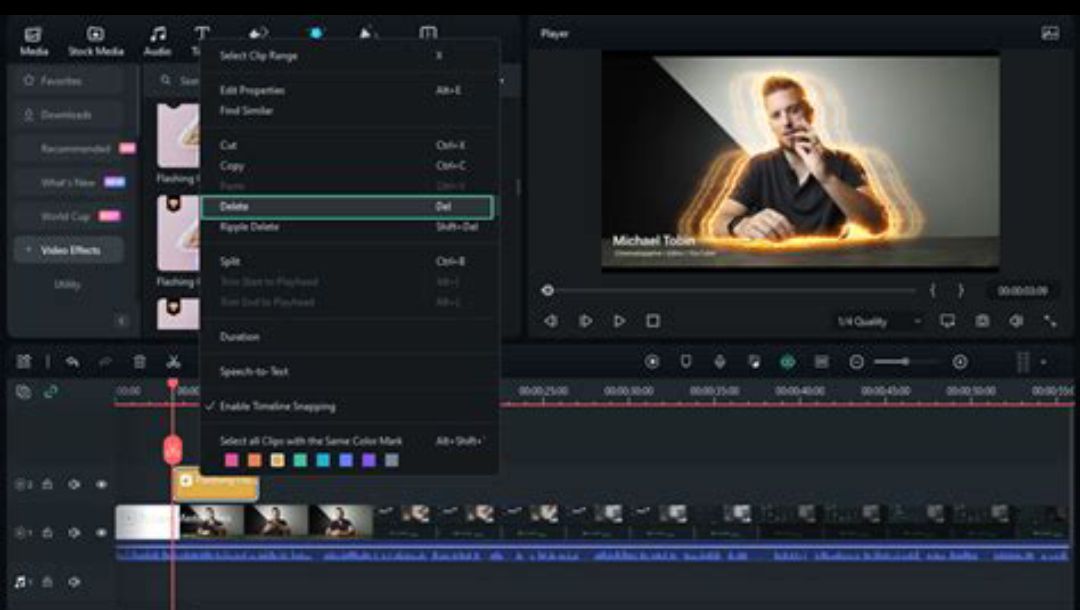This screenshot has width=1080, height=610.
Task: Open the 1/4 Quality dropdown
Action: click(x=879, y=322)
